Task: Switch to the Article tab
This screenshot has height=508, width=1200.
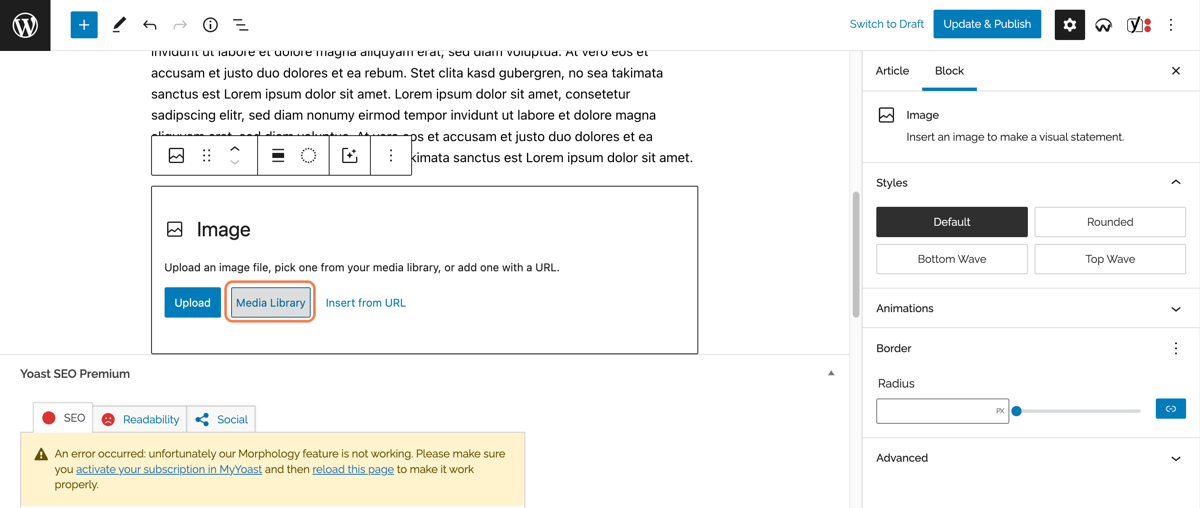Action: tap(892, 71)
